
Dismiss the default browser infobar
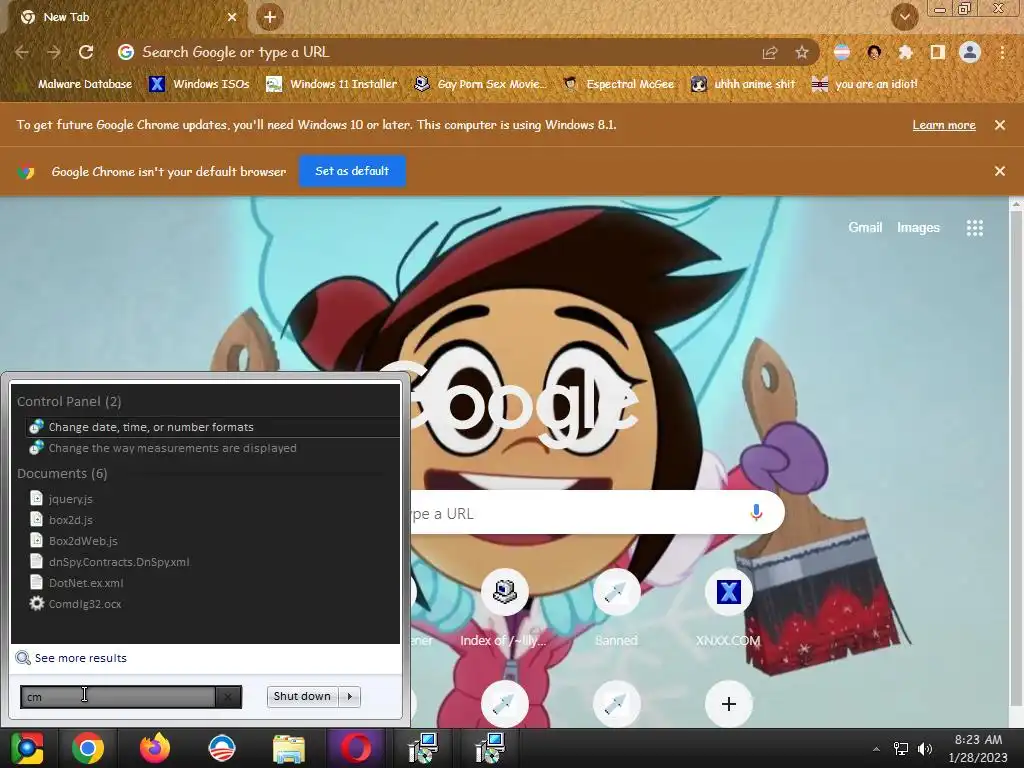[x=1000, y=171]
